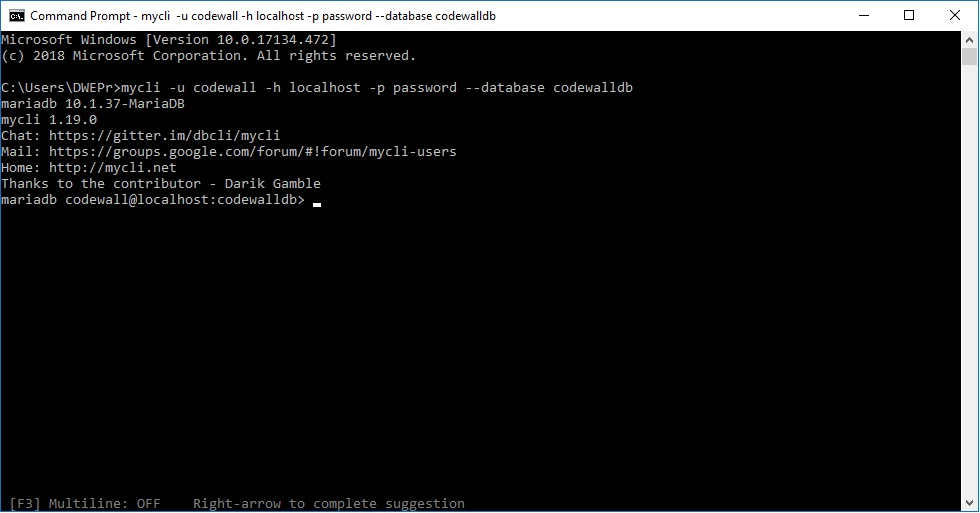Click the typed mycli command line
The image size is (980, 513).
coord(377,87)
